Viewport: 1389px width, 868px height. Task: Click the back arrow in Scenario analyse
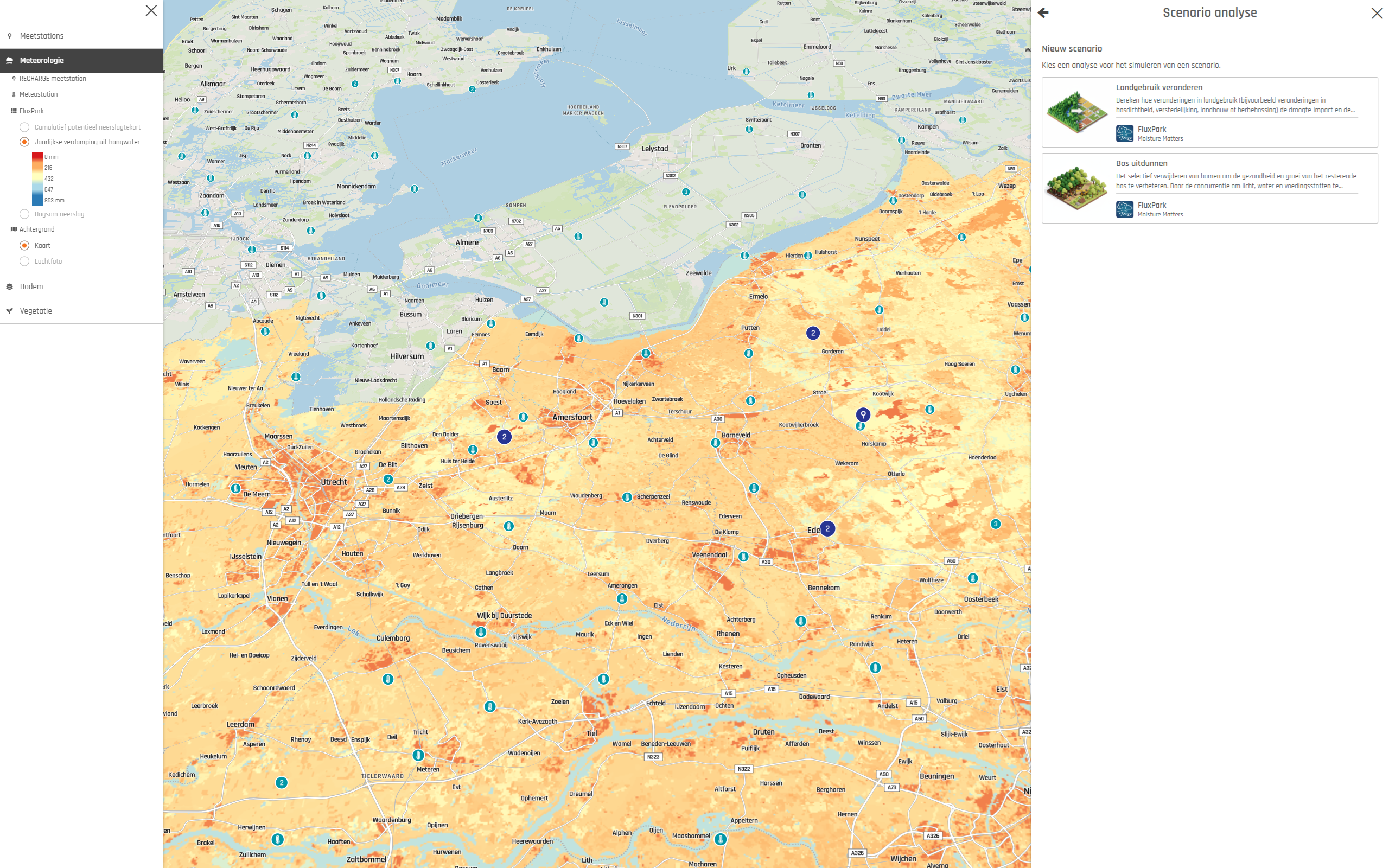point(1043,12)
